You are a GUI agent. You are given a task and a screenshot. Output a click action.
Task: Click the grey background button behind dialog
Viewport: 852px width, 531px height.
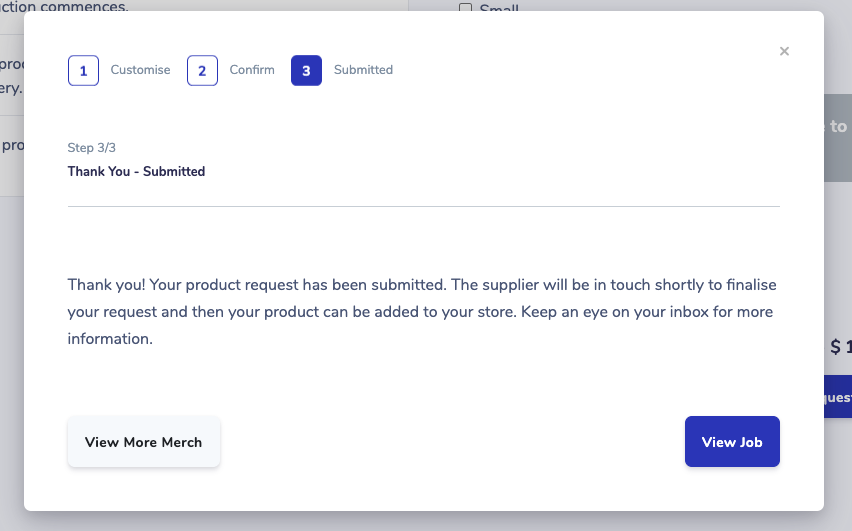point(837,138)
